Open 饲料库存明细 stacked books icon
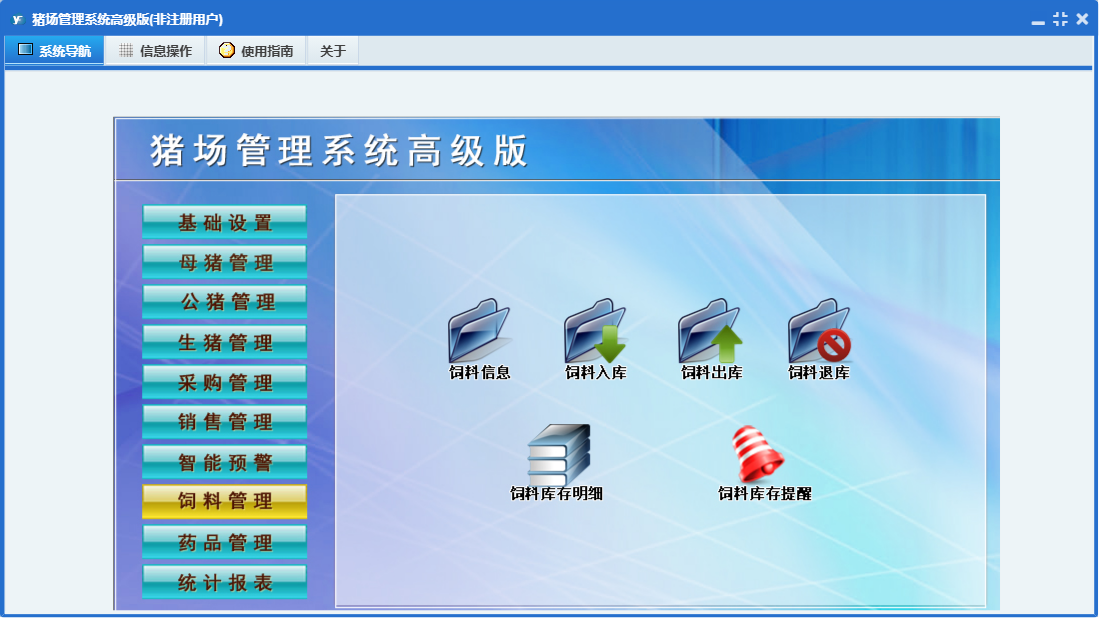Screen dimensions: 1099x618 click(x=559, y=454)
